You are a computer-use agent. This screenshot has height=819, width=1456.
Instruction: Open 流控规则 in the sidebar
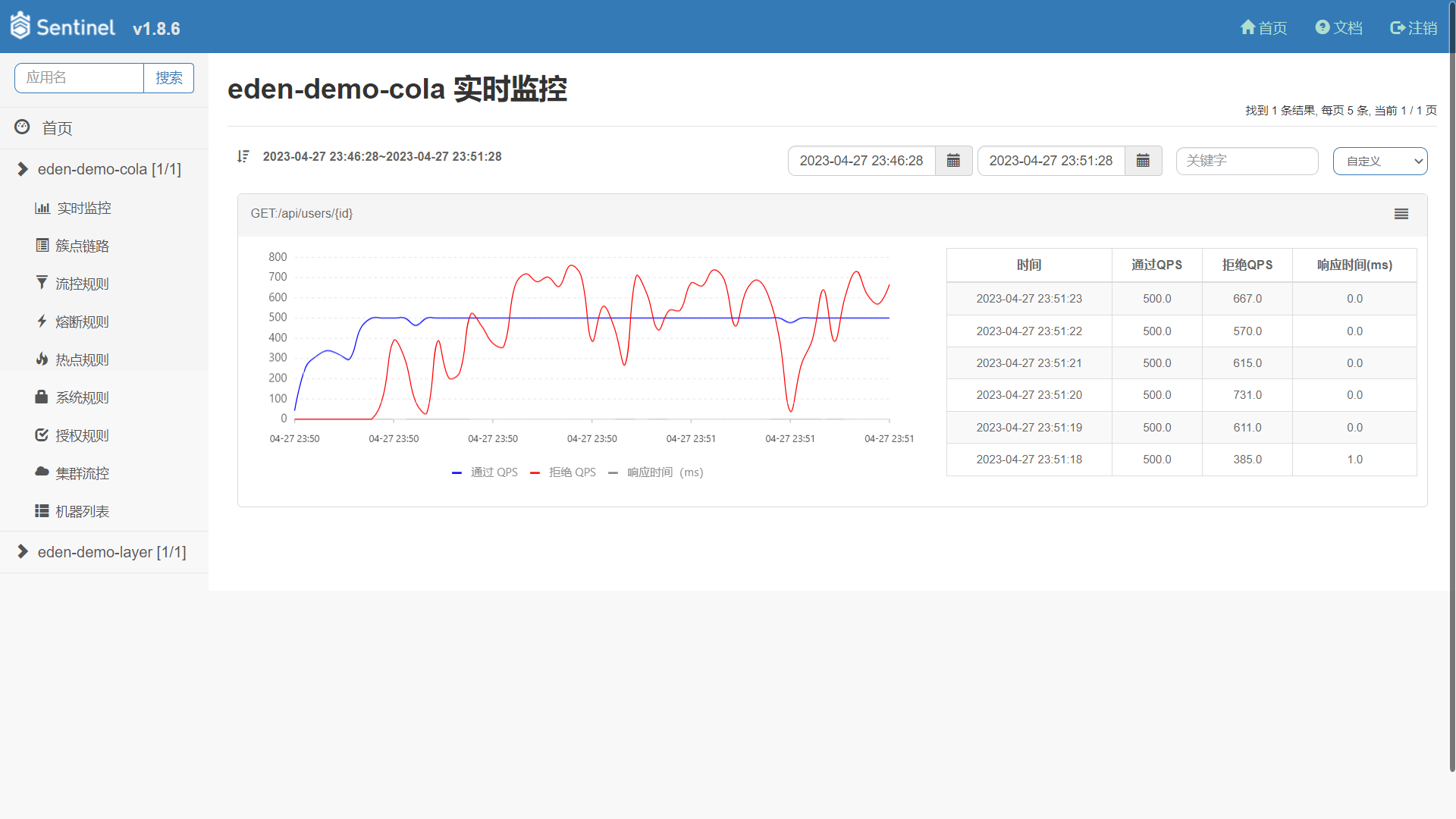coord(82,284)
